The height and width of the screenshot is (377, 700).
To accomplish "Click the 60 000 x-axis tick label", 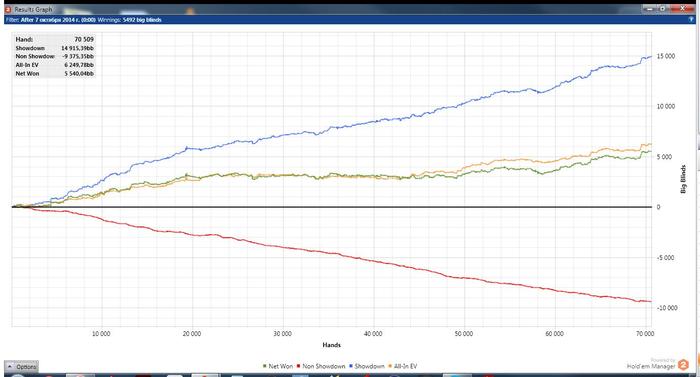I will point(554,334).
